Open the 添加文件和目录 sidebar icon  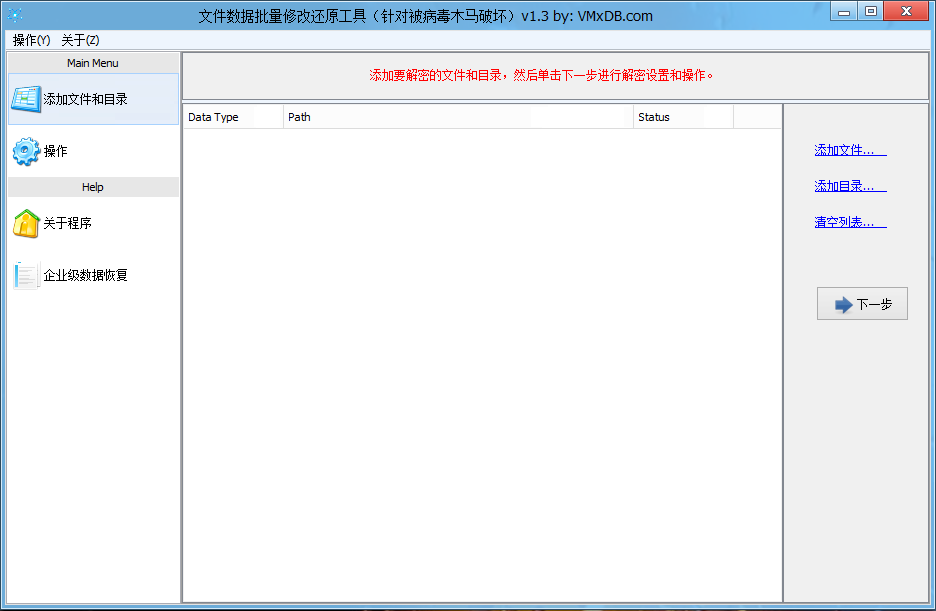[x=26, y=99]
